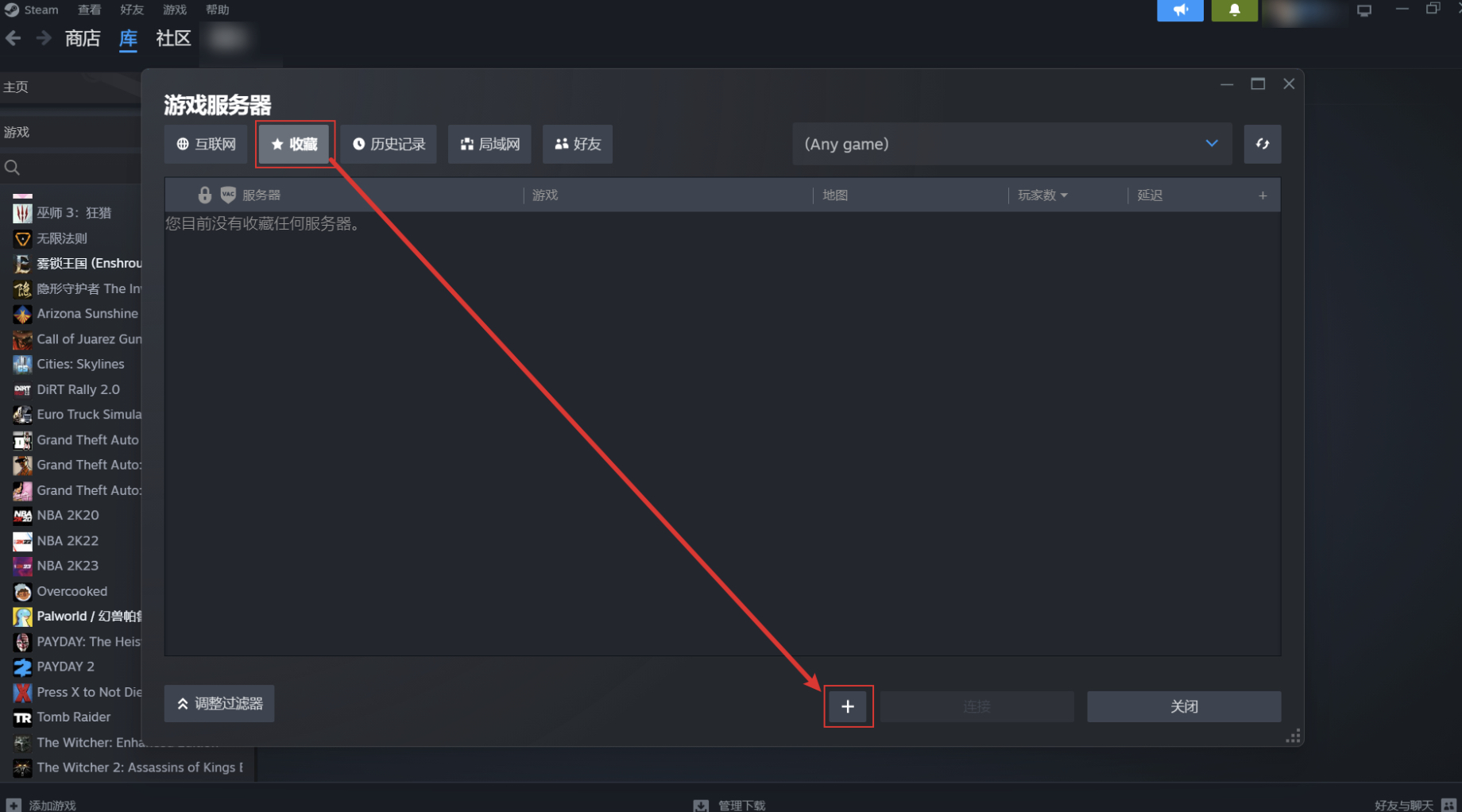Click the library search magnifier icon
1462x812 pixels.
coord(12,168)
